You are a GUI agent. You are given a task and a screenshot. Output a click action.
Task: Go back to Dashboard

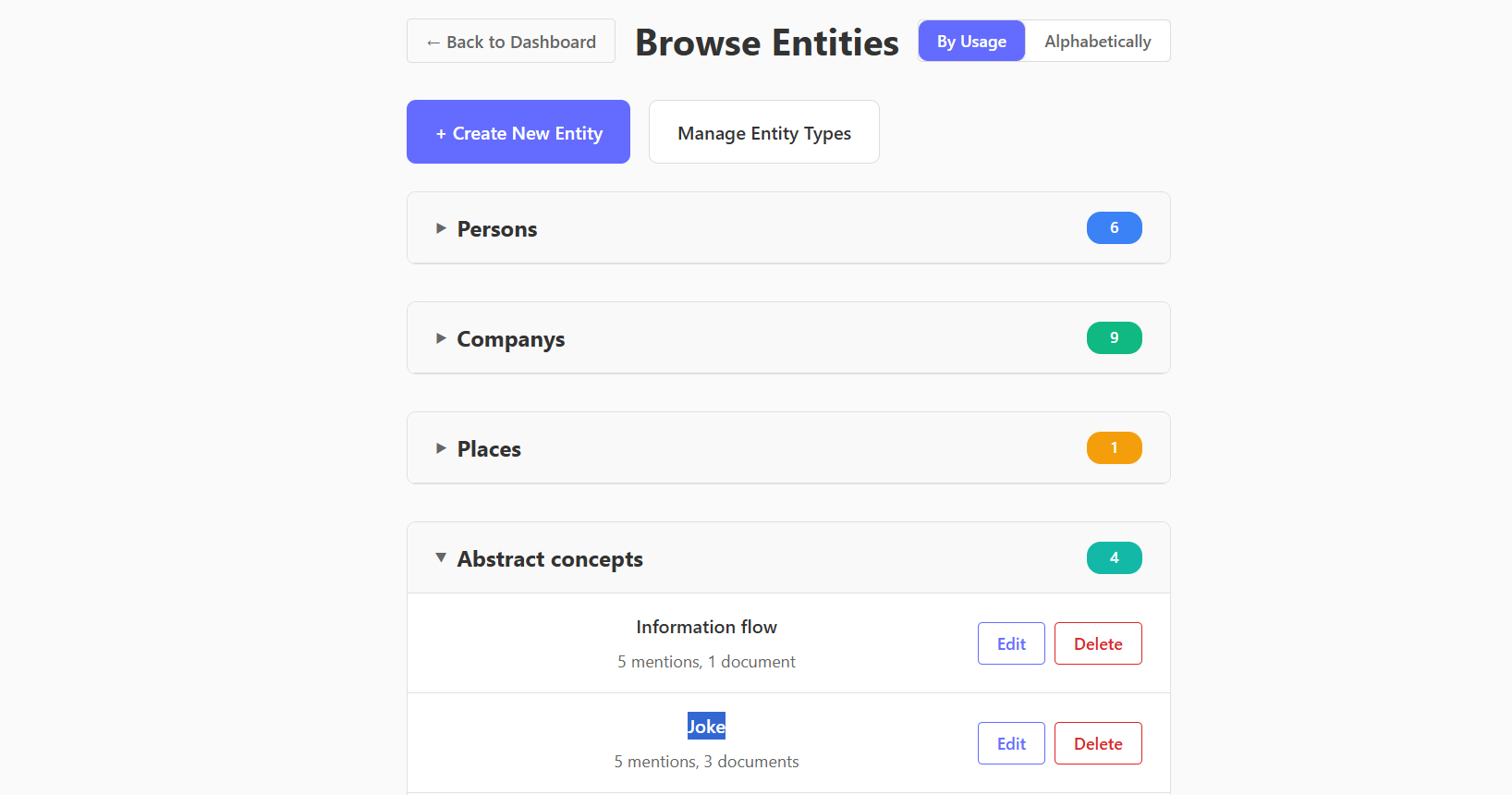(511, 42)
